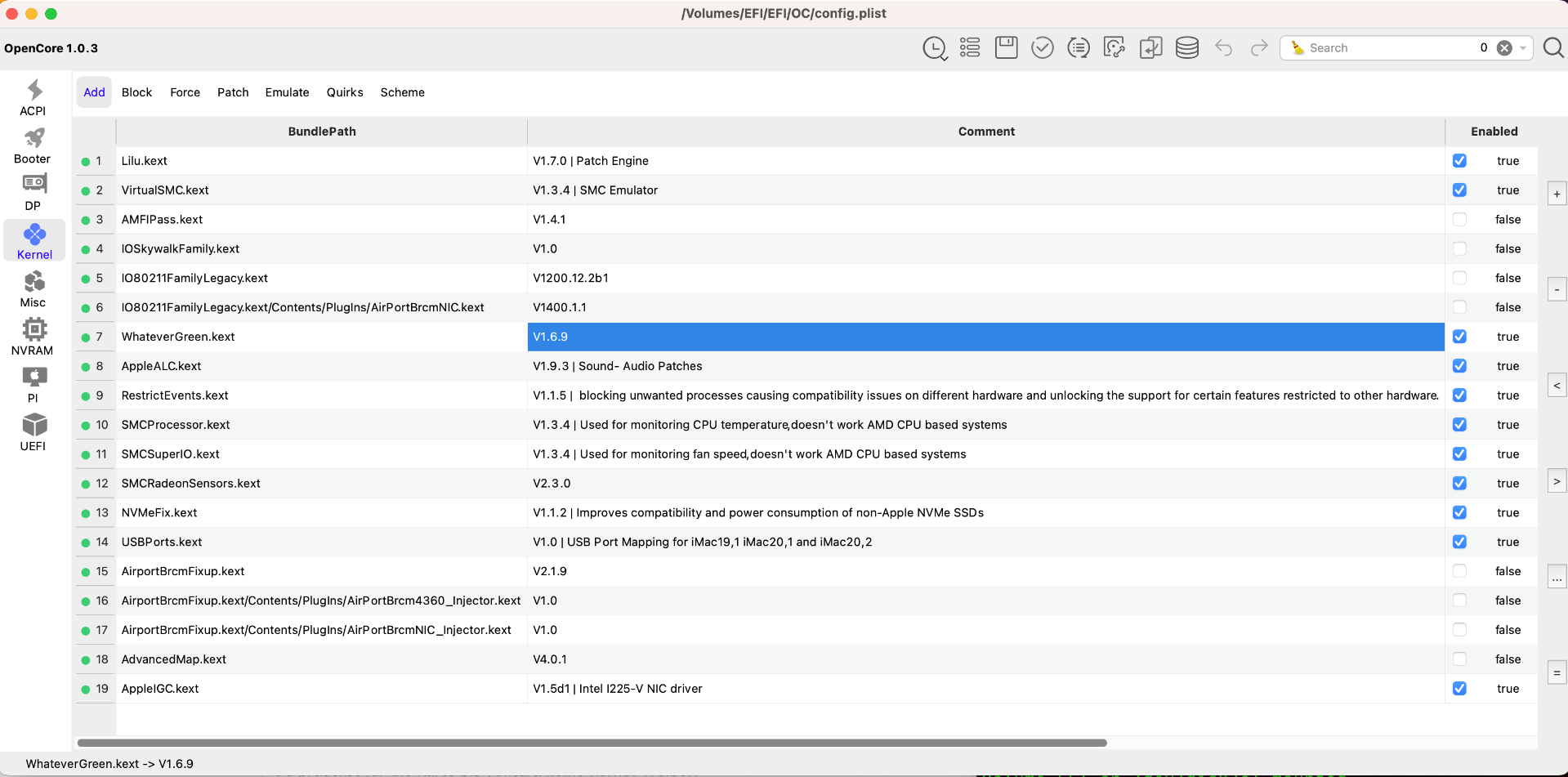The width and height of the screenshot is (1568, 777).
Task: Switch to the Emulate tab
Action: [x=287, y=92]
